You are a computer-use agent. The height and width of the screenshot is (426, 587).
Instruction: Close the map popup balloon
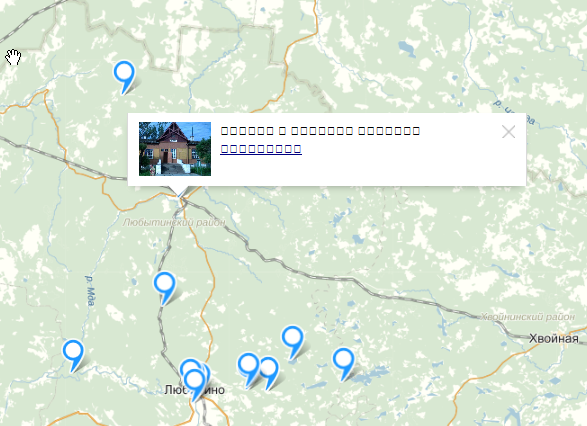[508, 132]
